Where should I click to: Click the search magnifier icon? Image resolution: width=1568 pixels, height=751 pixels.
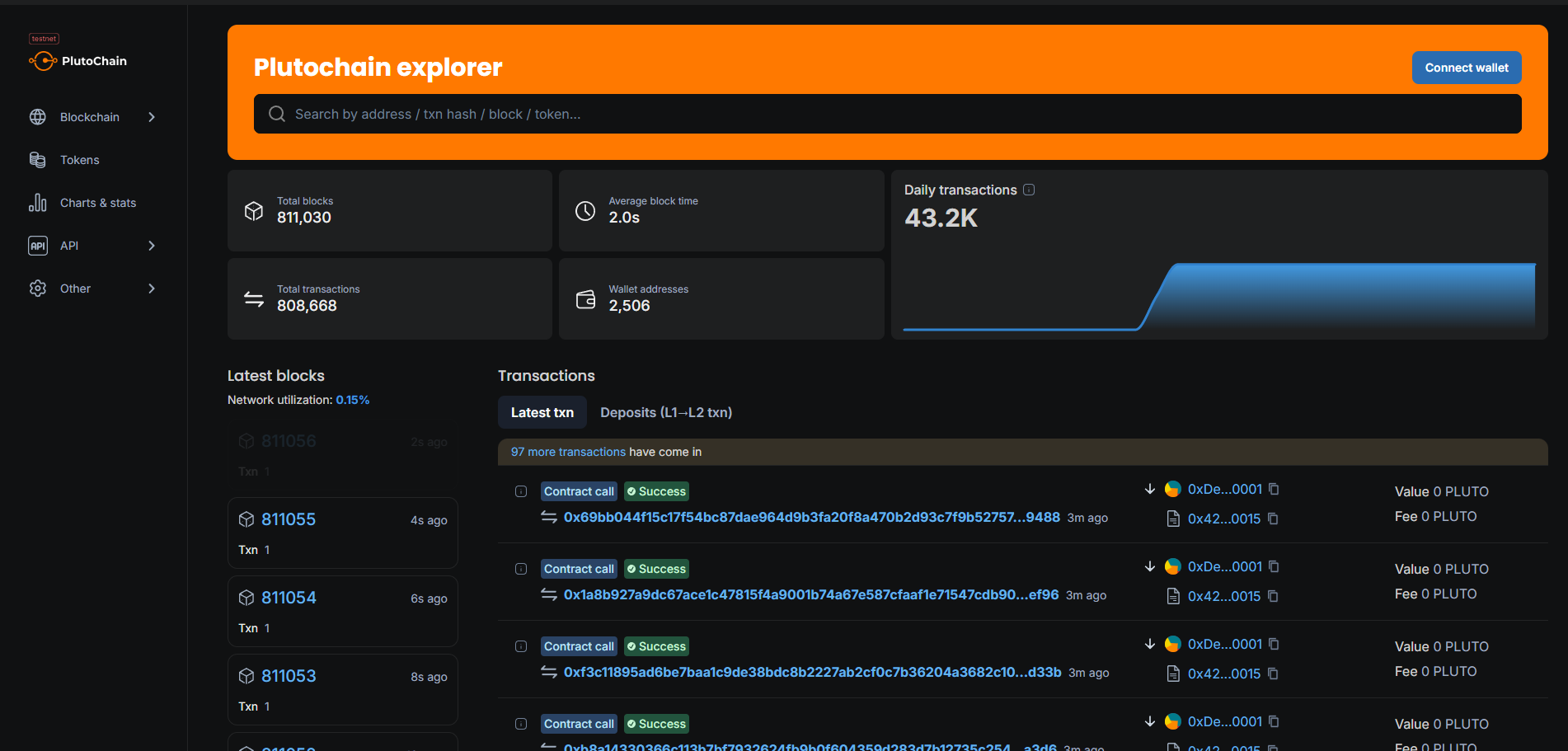coord(276,114)
